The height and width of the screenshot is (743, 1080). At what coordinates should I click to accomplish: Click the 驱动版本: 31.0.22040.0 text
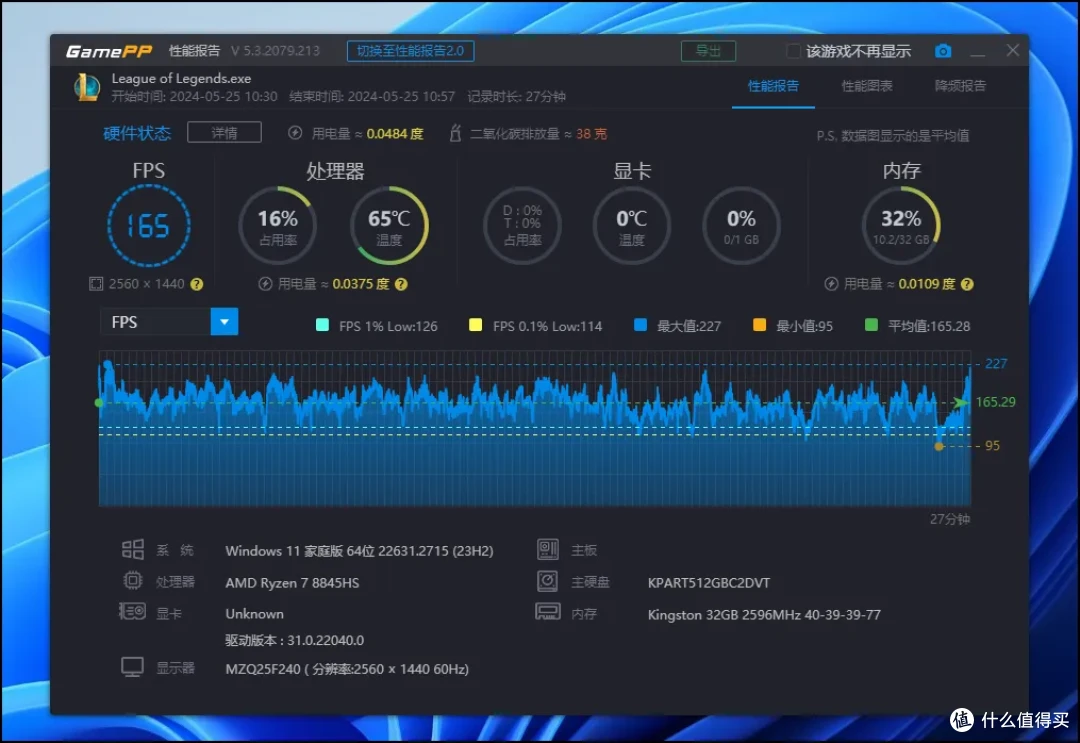(x=295, y=640)
